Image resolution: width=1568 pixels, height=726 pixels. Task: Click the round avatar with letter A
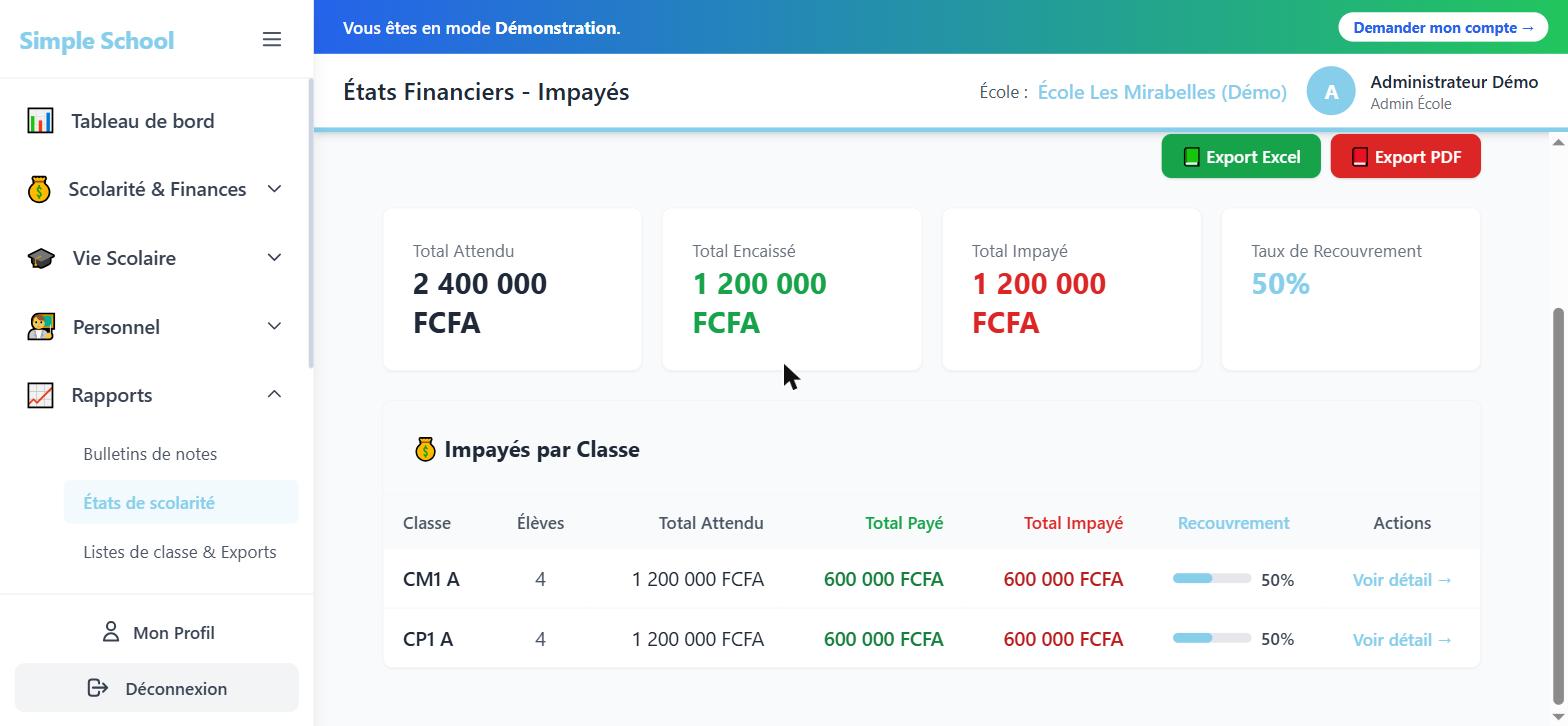pos(1331,92)
